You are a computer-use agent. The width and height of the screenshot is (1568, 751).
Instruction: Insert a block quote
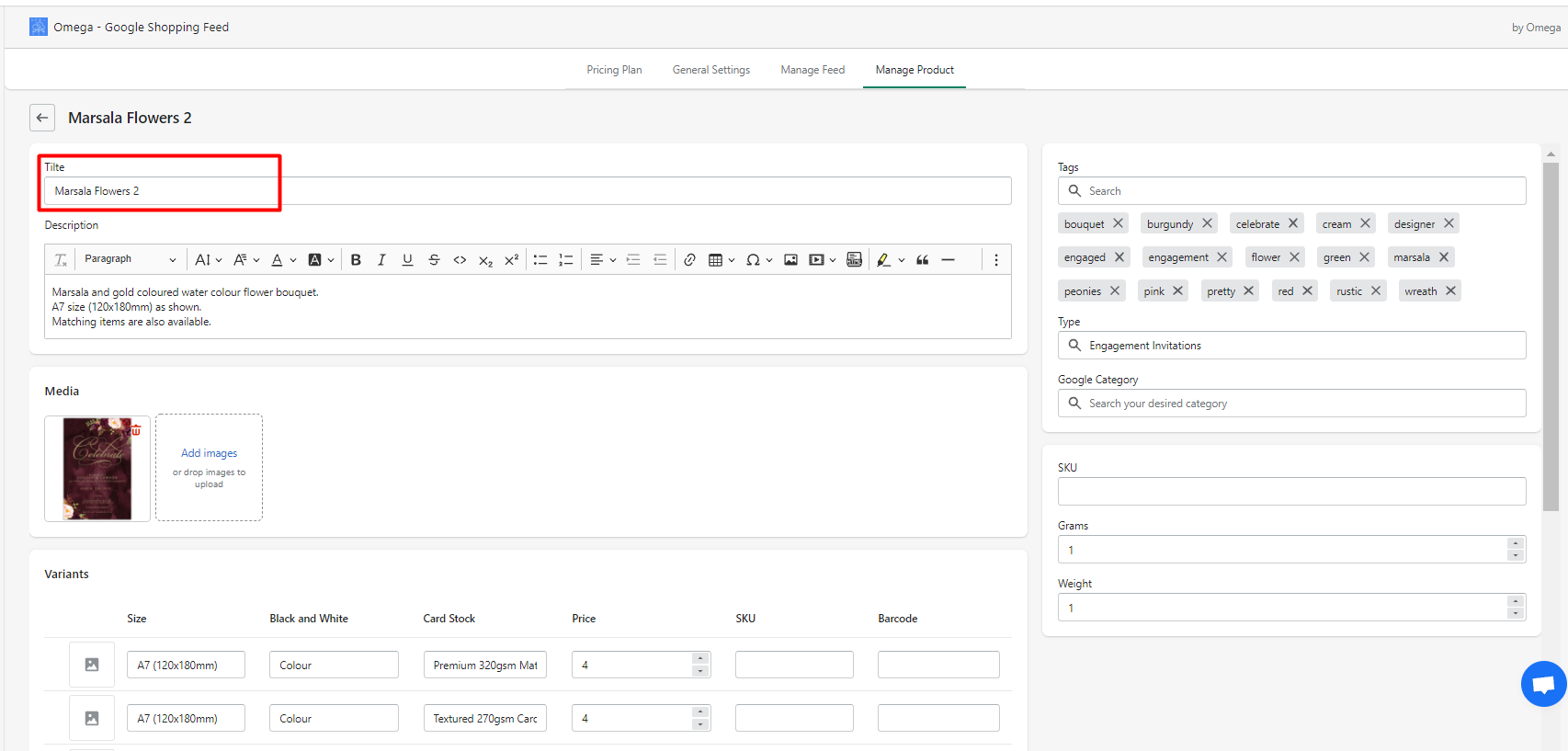pyautogui.click(x=923, y=260)
